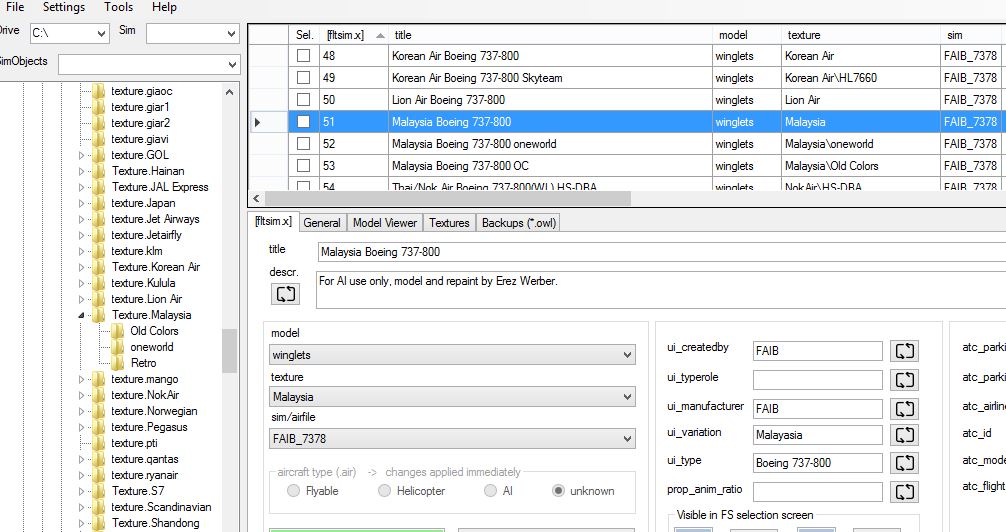Click the title field with Malaysia Boeing 737-800
Image resolution: width=1006 pixels, height=532 pixels.
661,252
